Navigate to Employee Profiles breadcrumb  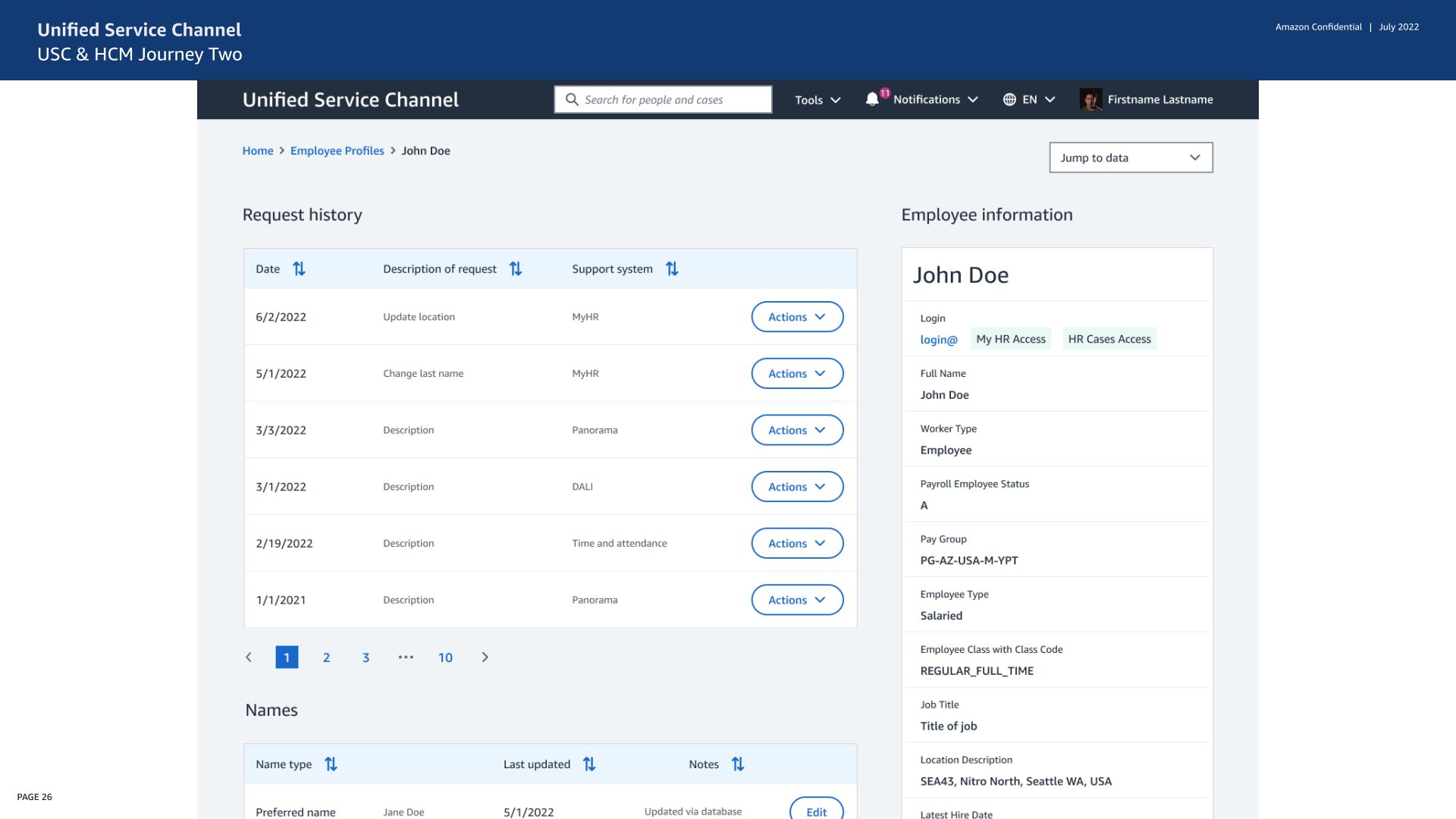pos(337,151)
